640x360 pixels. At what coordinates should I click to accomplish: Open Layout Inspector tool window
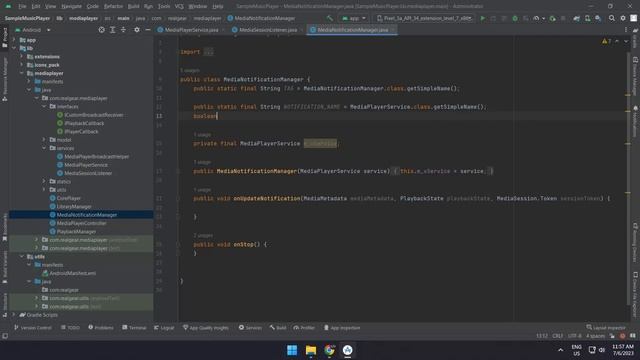[606, 327]
